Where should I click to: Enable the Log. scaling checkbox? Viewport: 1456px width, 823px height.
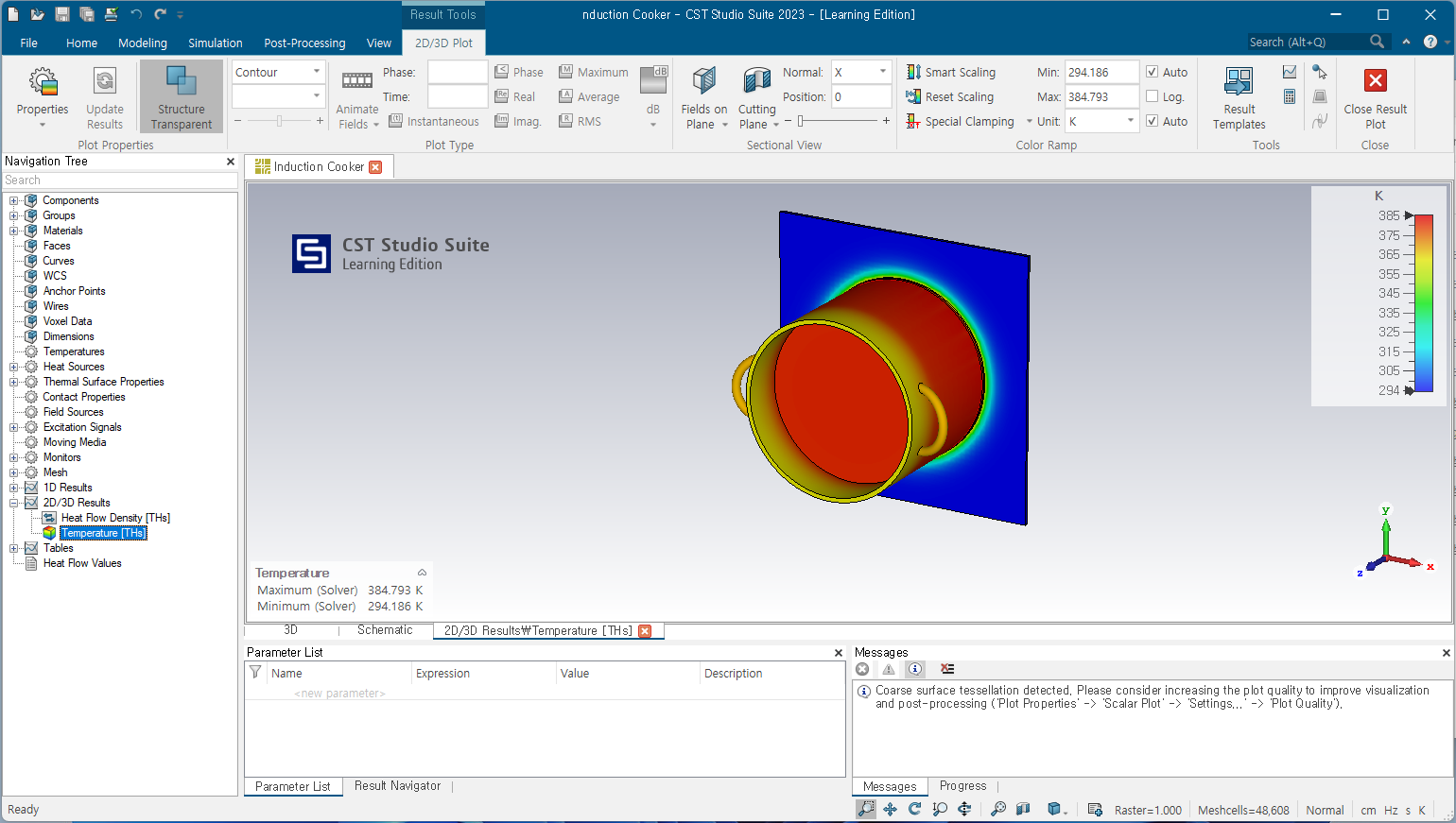point(1152,96)
